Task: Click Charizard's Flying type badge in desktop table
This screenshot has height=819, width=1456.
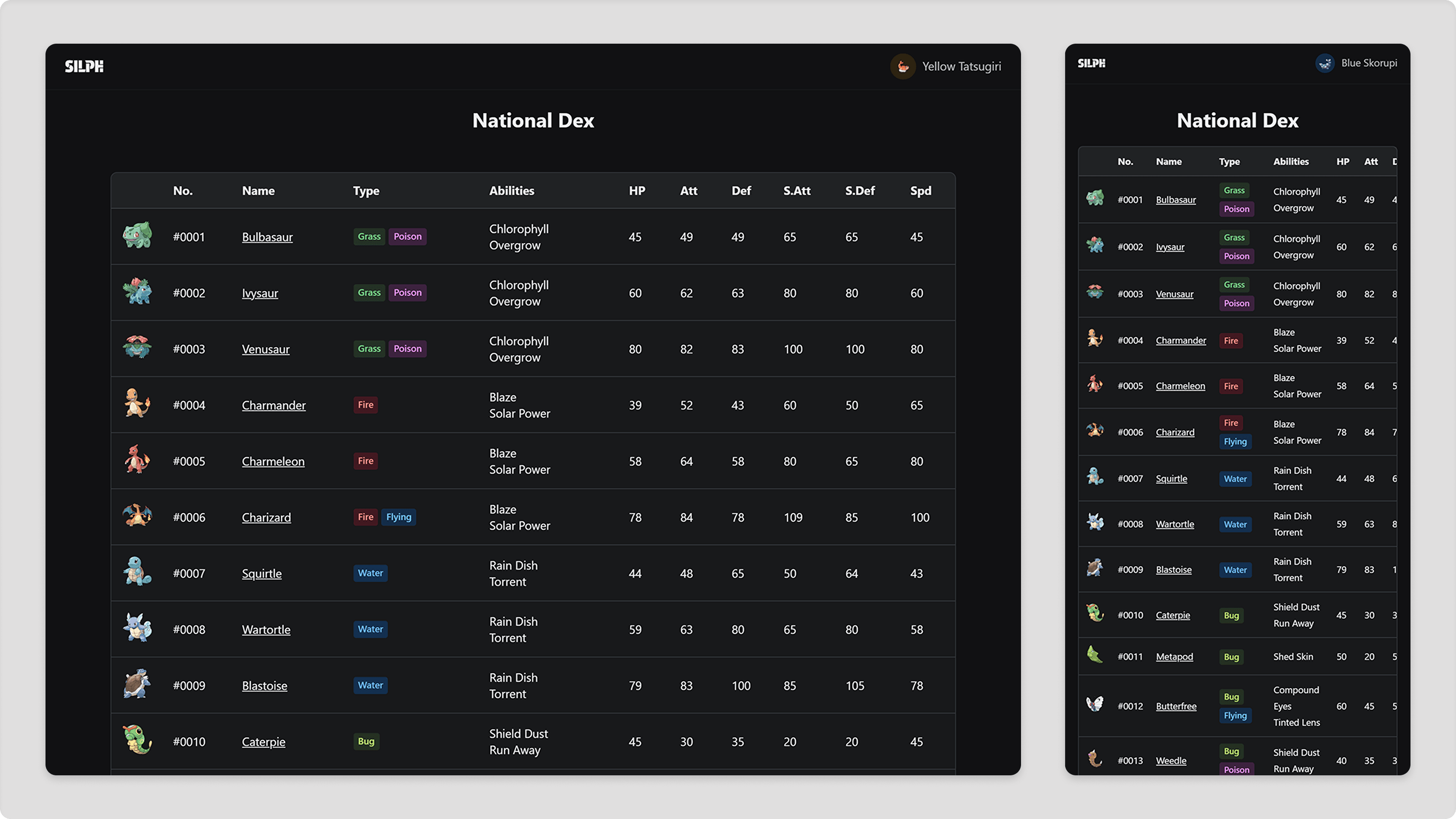Action: point(399,517)
